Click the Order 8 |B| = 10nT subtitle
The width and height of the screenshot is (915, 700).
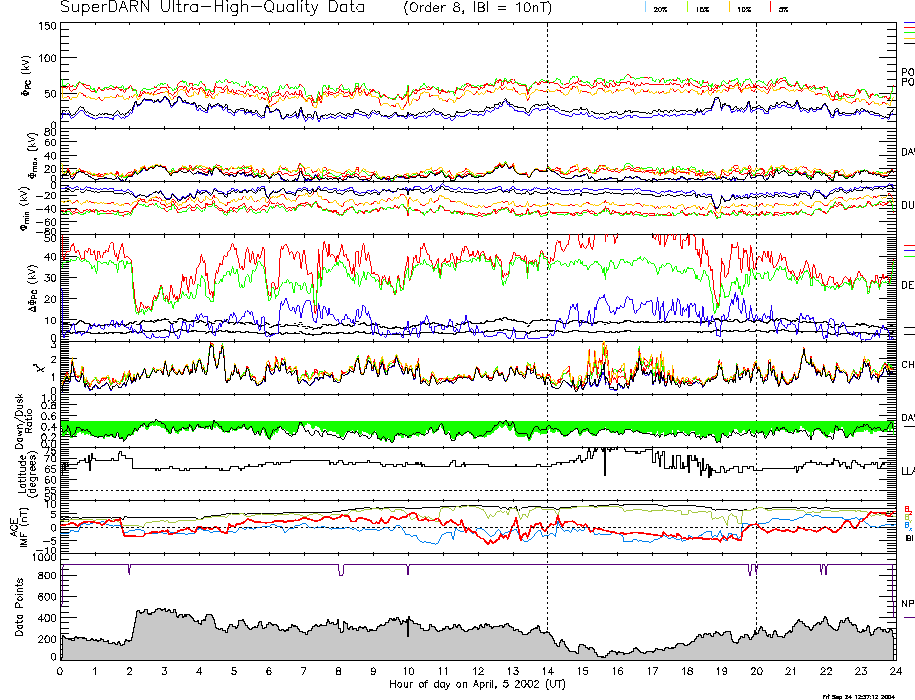coord(486,7)
